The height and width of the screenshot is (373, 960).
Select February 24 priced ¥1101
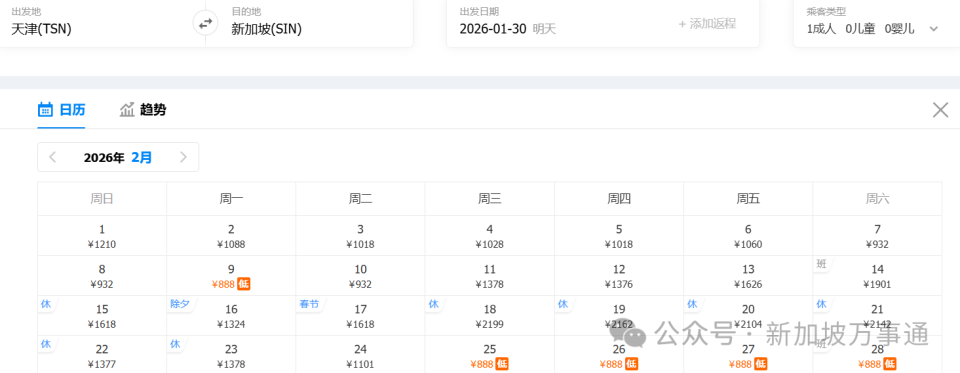(x=361, y=355)
